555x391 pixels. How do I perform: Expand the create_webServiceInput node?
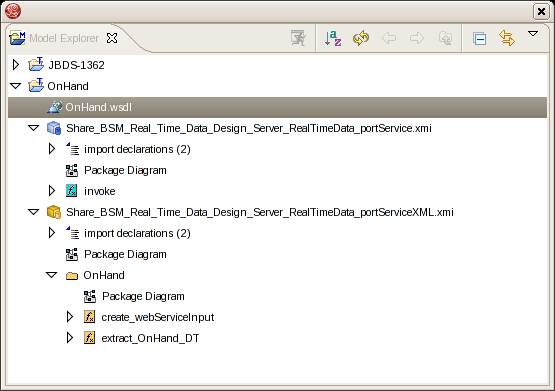click(70, 317)
